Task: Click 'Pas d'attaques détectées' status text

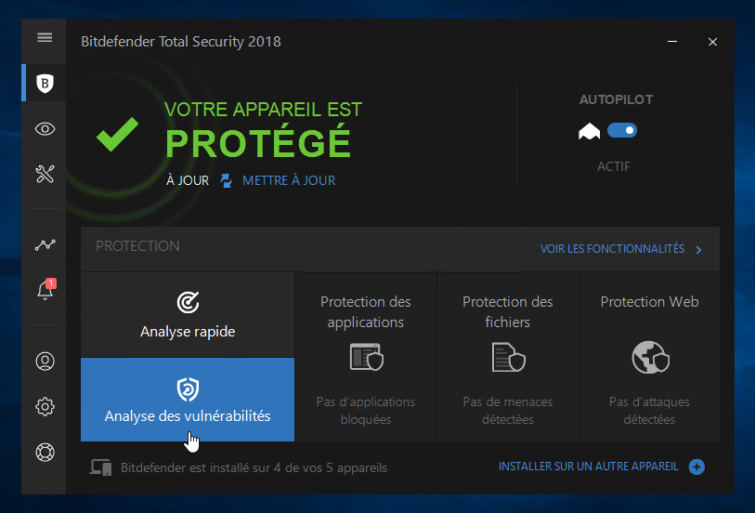Action: [x=650, y=410]
